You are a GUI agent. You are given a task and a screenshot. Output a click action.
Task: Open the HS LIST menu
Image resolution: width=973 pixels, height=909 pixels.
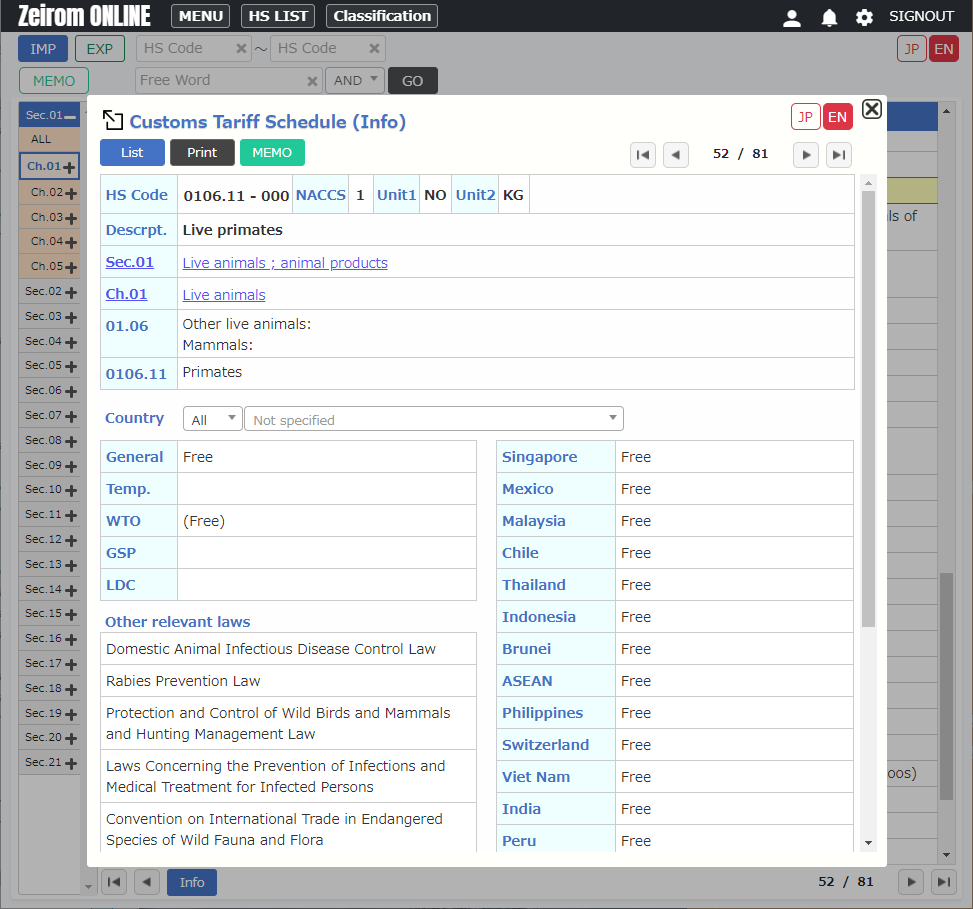tap(278, 16)
